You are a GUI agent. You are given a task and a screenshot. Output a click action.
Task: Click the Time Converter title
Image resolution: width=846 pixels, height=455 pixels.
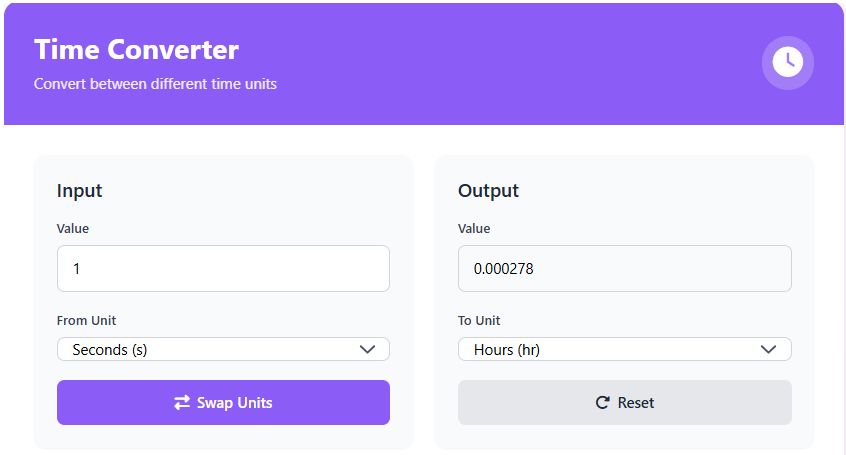pyautogui.click(x=136, y=49)
